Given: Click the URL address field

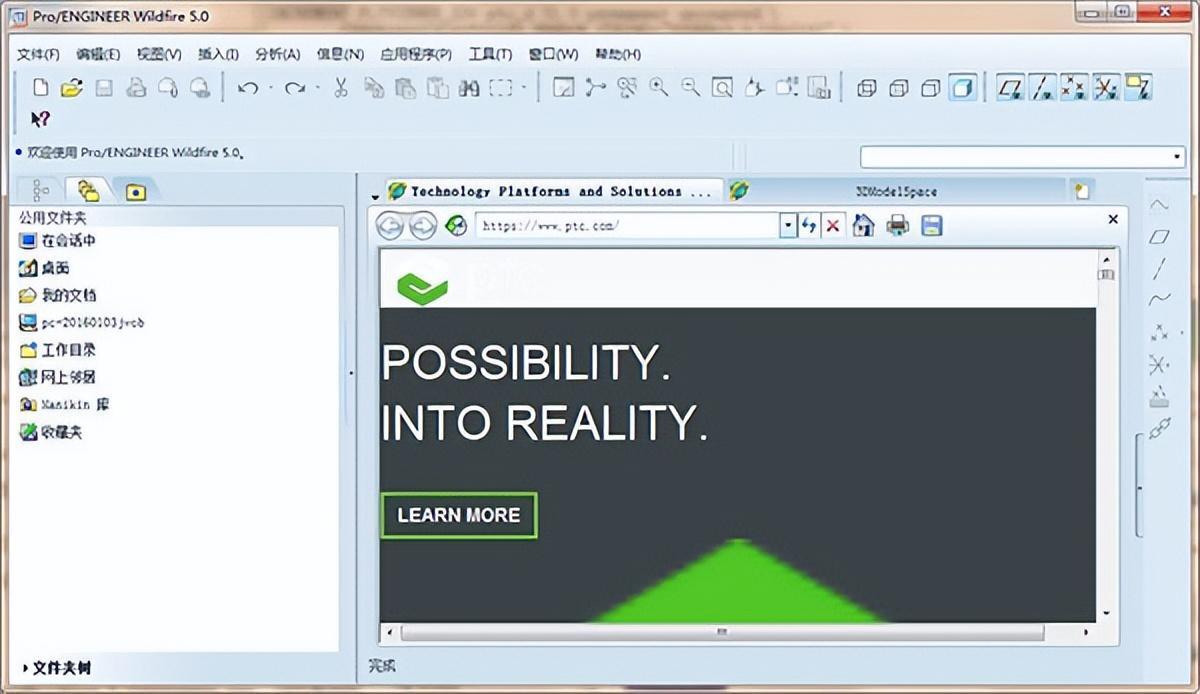Looking at the screenshot, I should [628, 226].
